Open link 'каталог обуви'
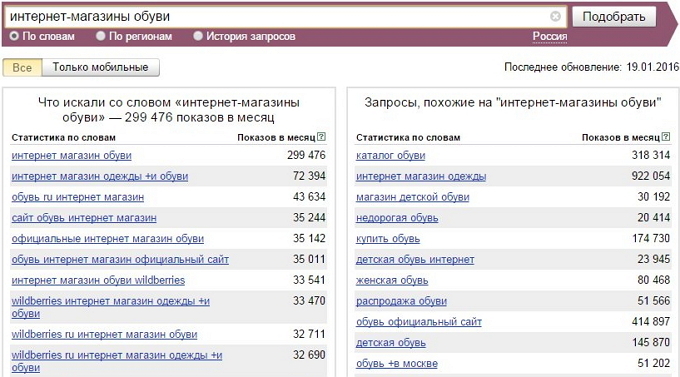680x377 pixels. 390,155
